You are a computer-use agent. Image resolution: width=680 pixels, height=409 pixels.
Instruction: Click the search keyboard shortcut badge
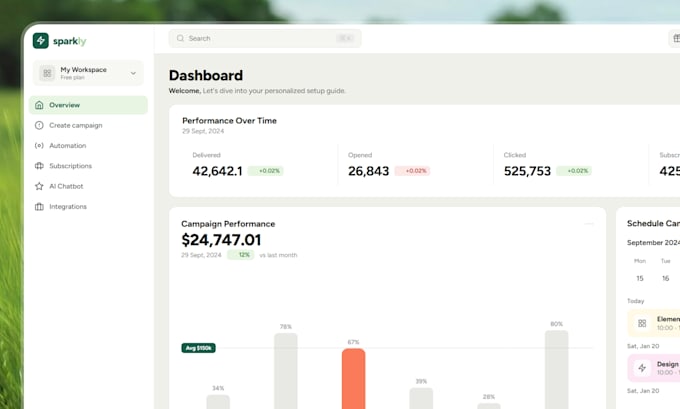click(345, 38)
